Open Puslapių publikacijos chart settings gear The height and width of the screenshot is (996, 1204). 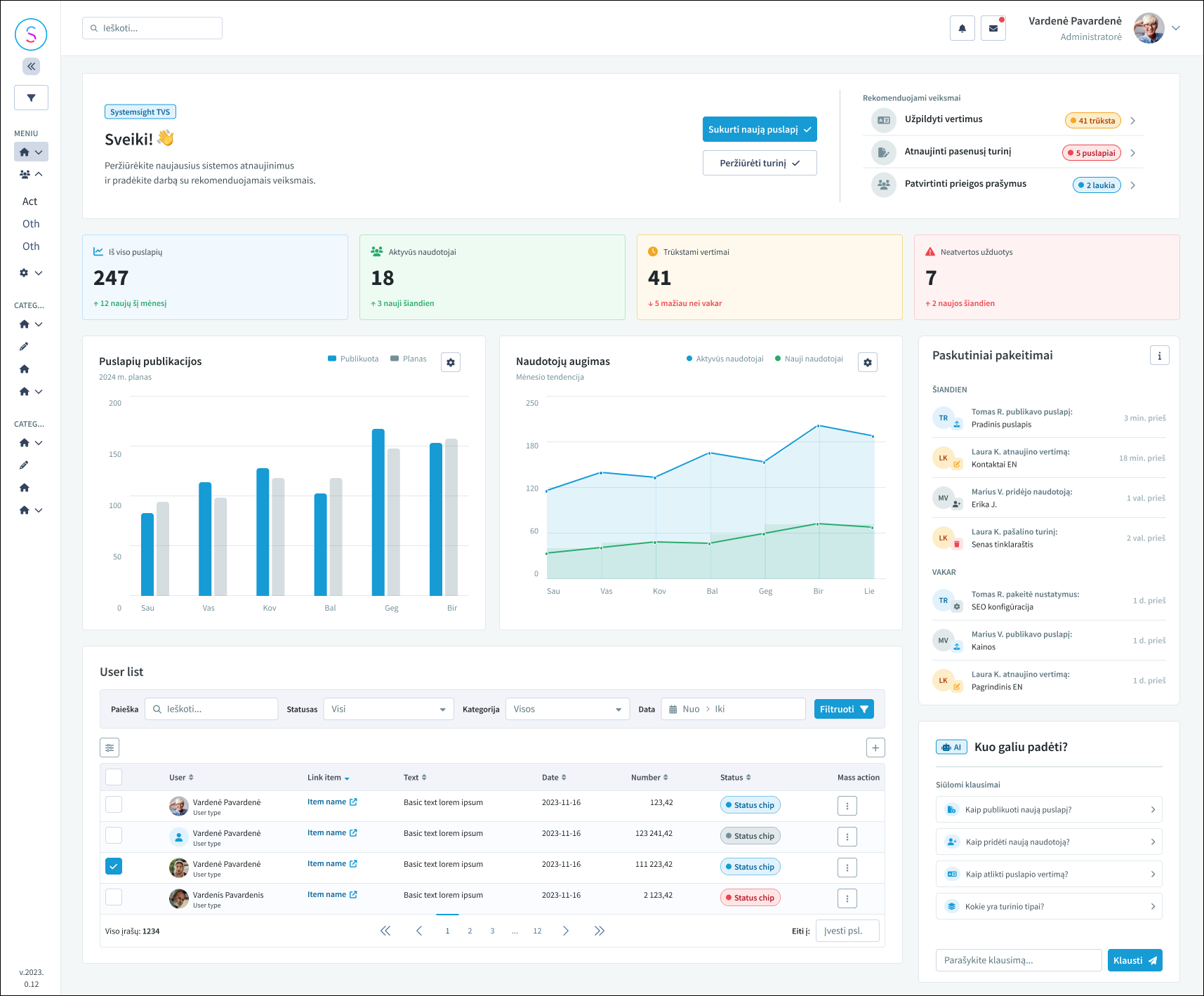pos(451,362)
